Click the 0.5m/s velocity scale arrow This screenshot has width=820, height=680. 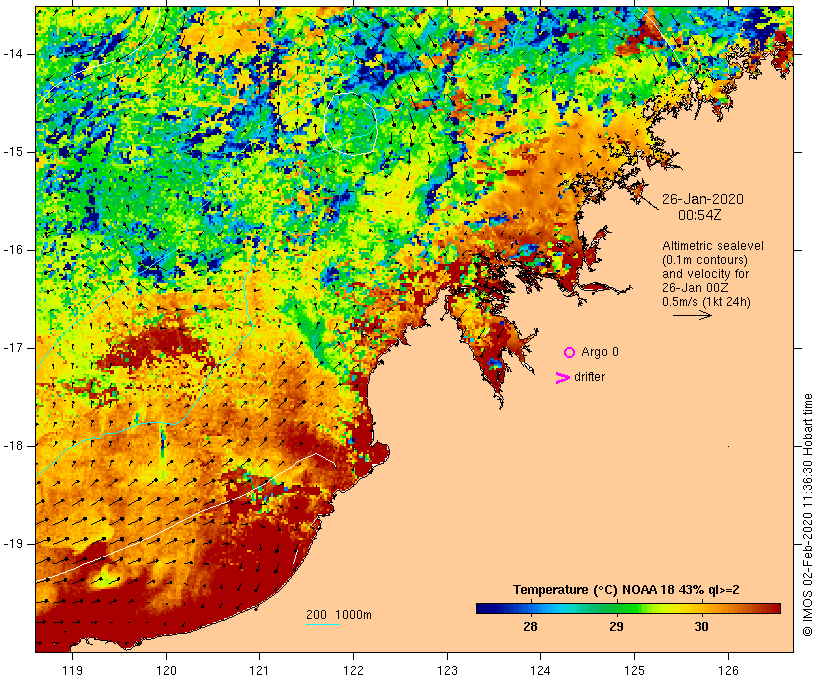click(692, 315)
